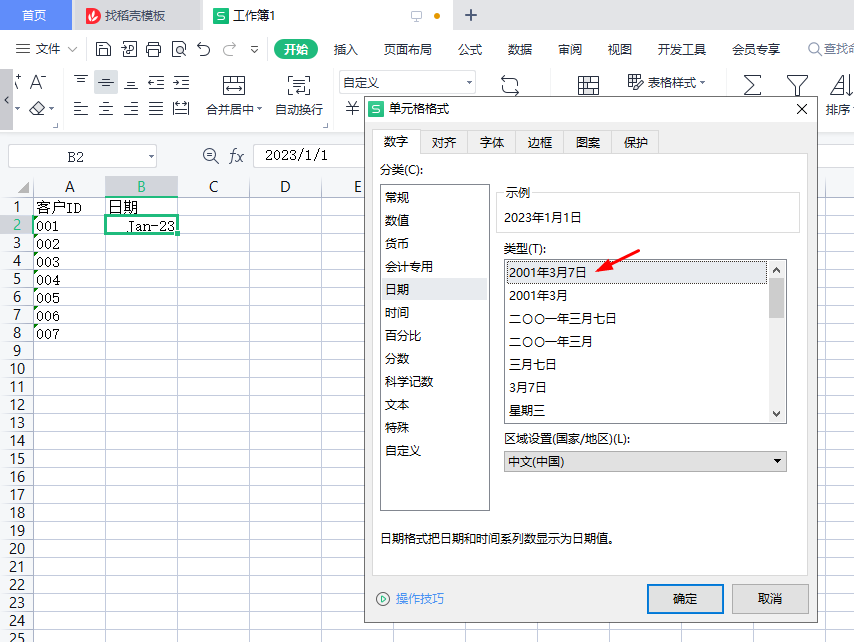This screenshot has width=854, height=642.
Task: Open Print Preview icon
Action: [179, 49]
